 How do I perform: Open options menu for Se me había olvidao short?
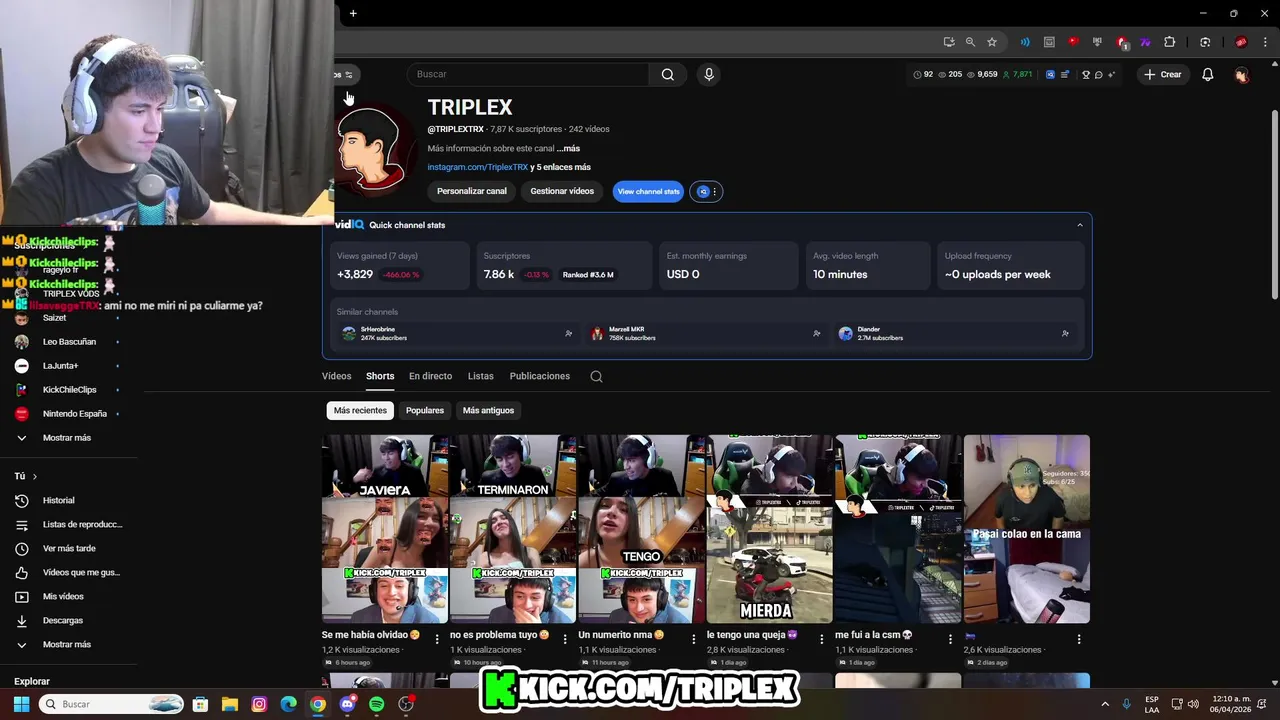437,639
